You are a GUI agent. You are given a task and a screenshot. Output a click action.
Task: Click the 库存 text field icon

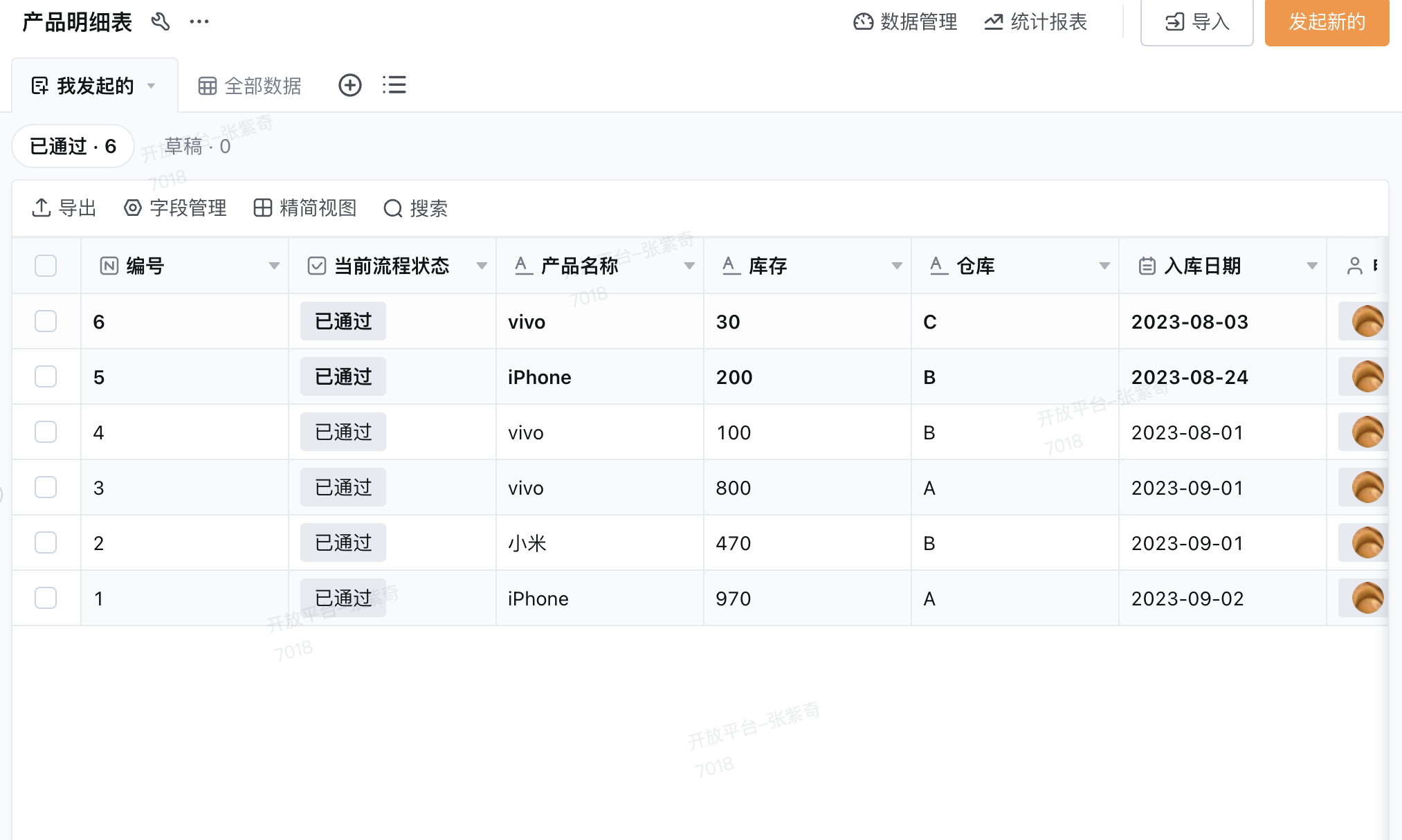[x=731, y=265]
